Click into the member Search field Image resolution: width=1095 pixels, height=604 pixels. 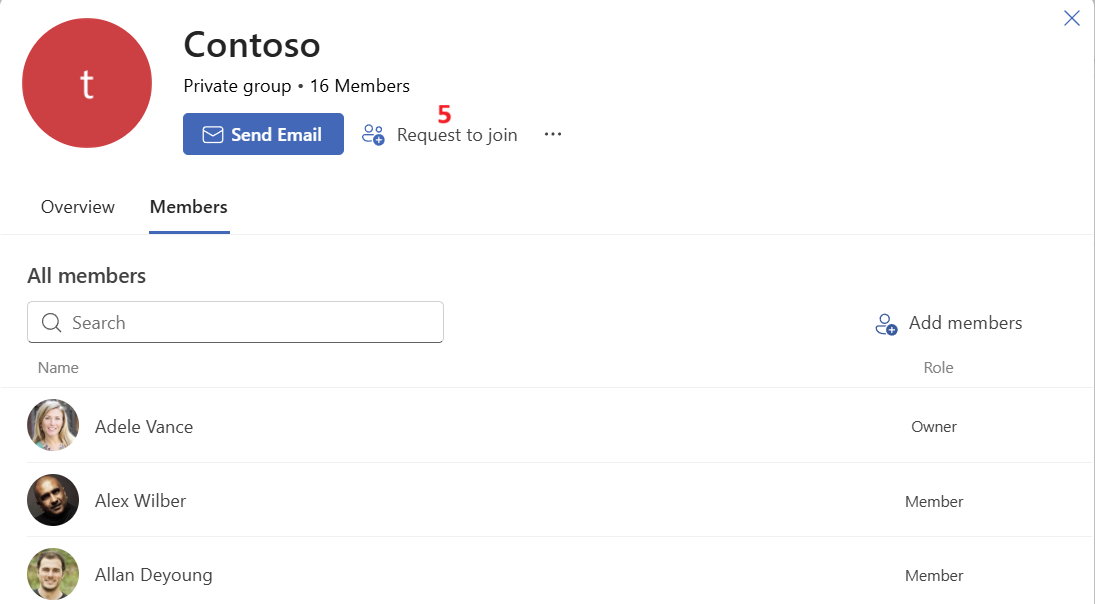tap(235, 322)
